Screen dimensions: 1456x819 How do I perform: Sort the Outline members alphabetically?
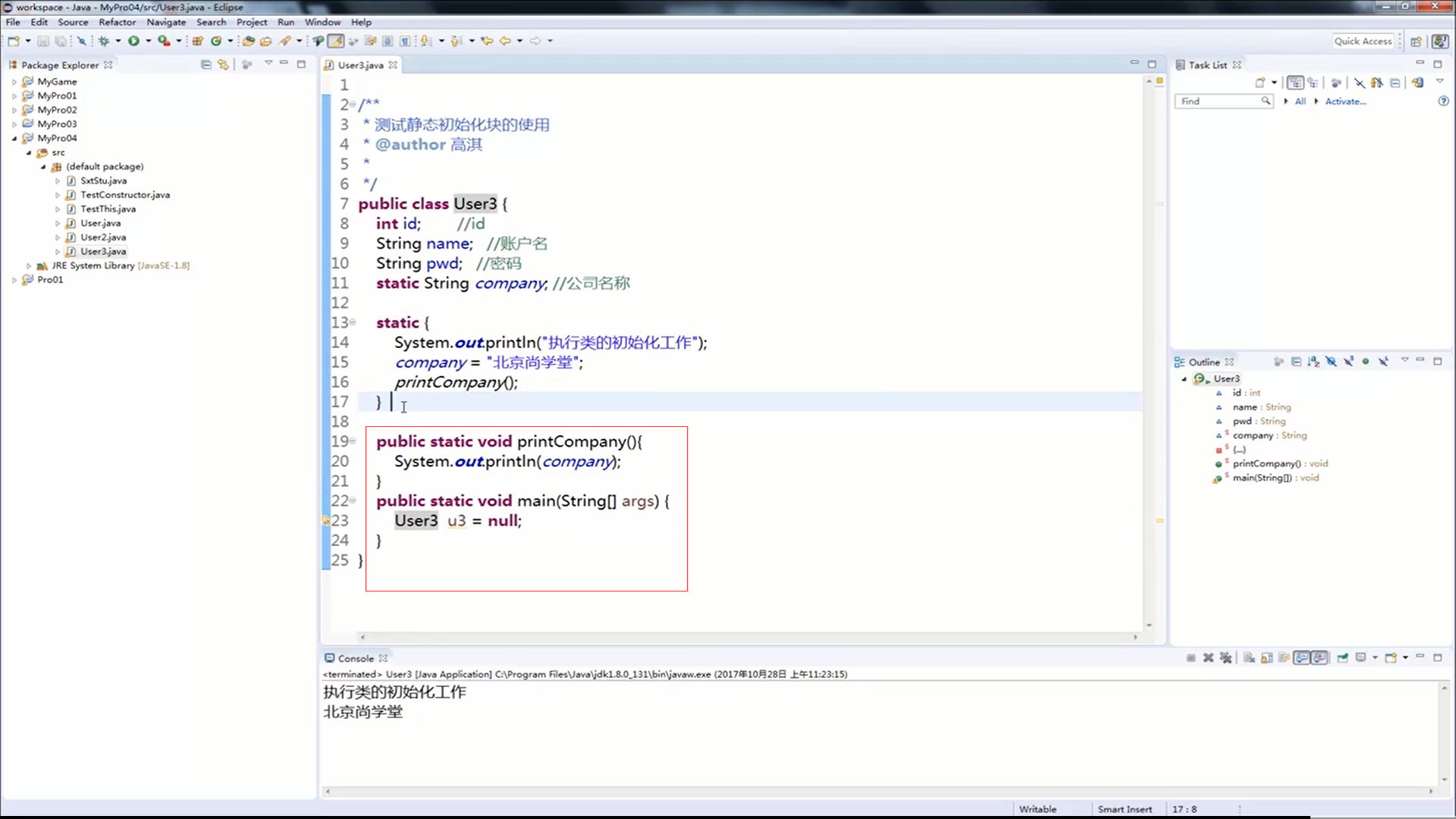pos(1313,362)
